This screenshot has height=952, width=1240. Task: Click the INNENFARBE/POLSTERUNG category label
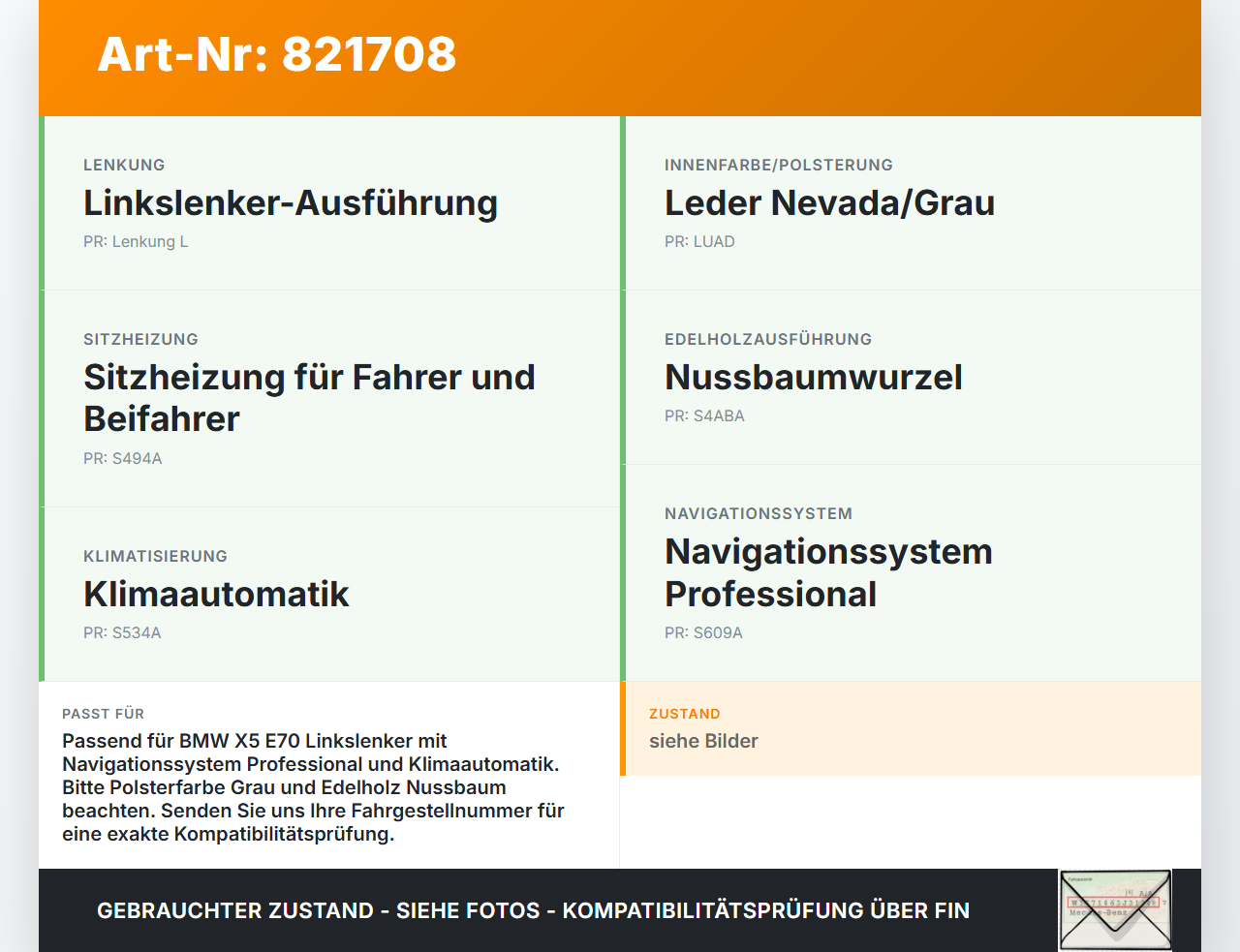[x=779, y=165]
